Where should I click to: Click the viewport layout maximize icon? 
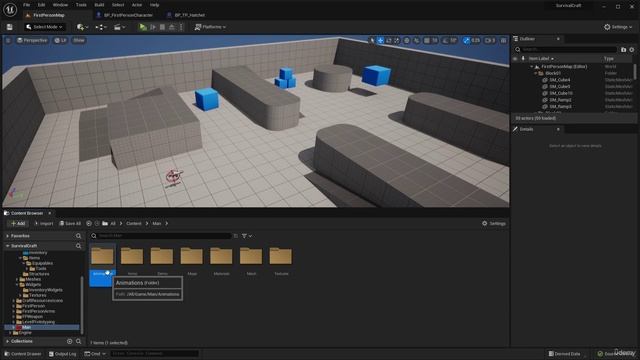click(504, 40)
